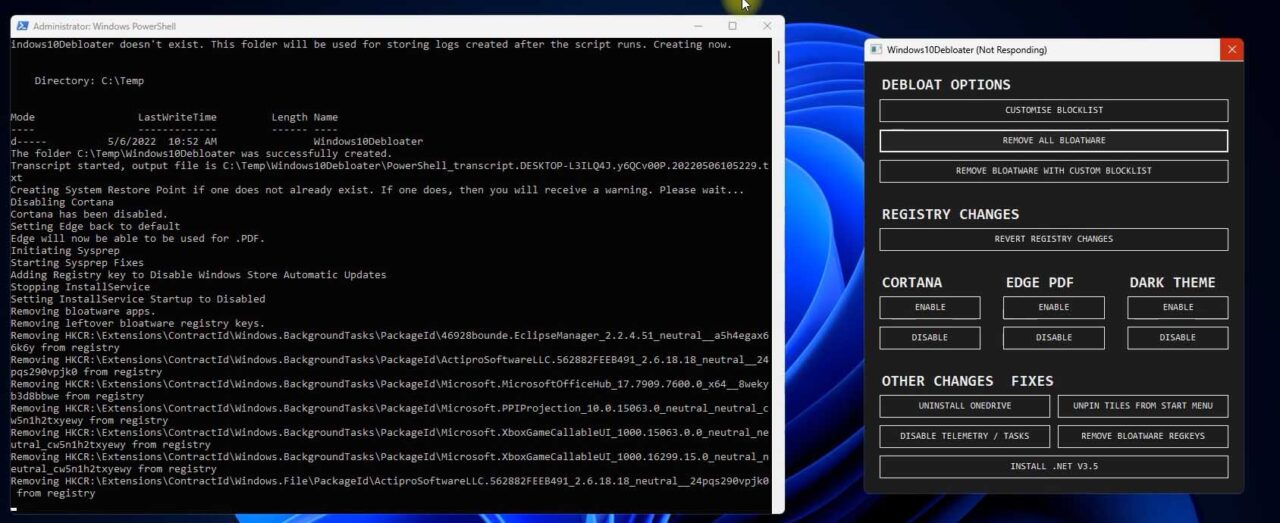Viewport: 1280px width, 523px height.
Task: Click Install .NET V3.5 button
Action: point(1054,467)
